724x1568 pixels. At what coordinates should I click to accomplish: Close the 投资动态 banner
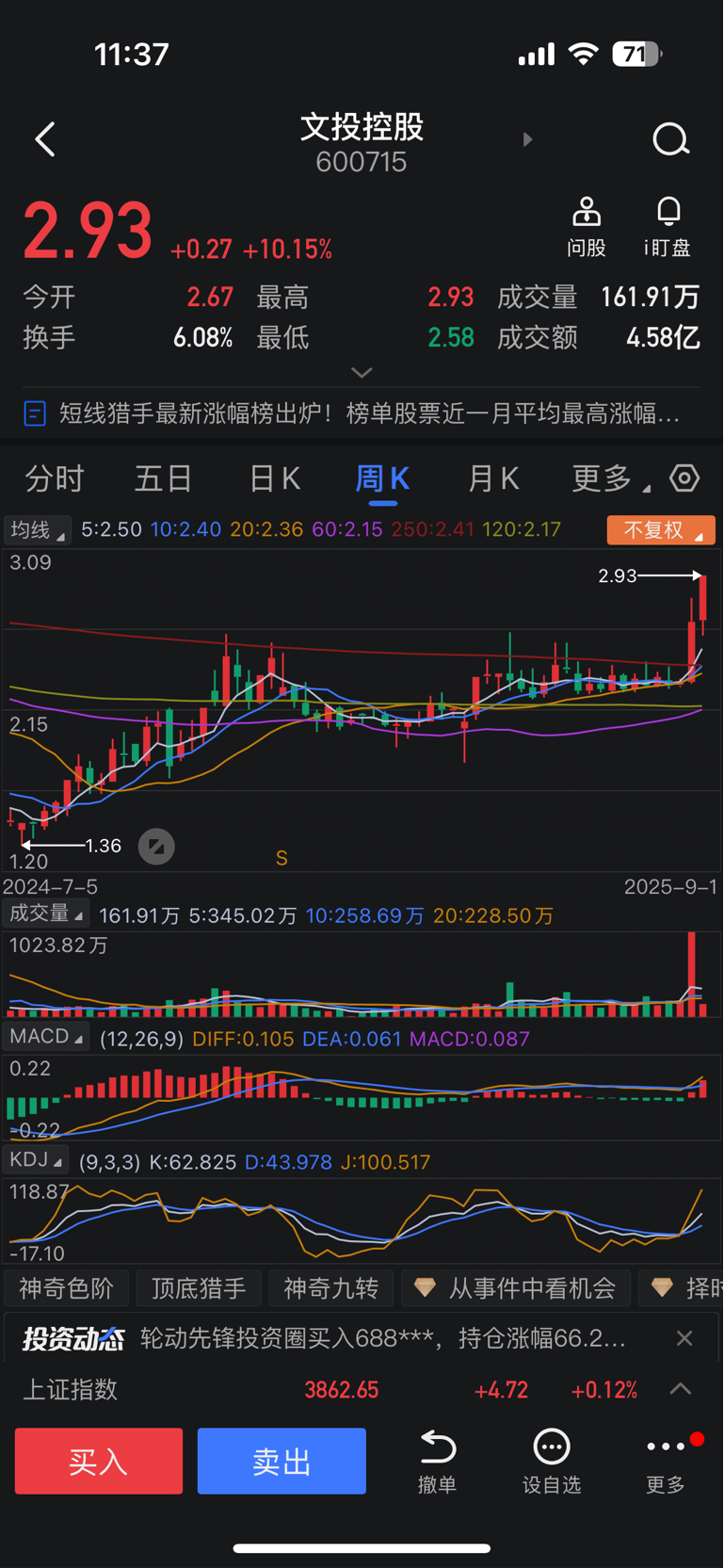pyautogui.click(x=684, y=1338)
